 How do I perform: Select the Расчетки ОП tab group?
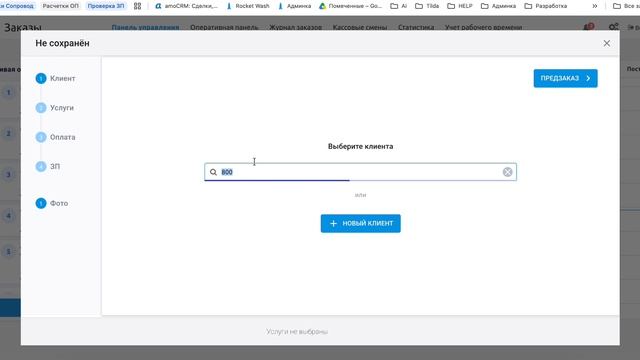60,6
